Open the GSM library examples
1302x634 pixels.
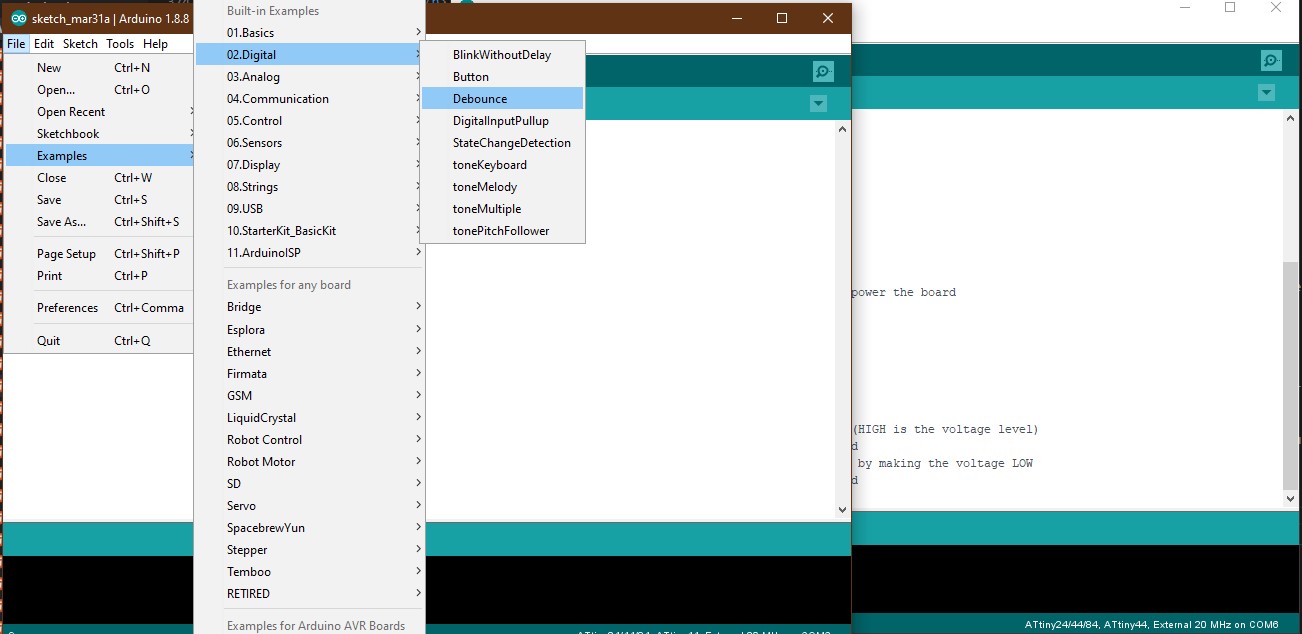310,396
